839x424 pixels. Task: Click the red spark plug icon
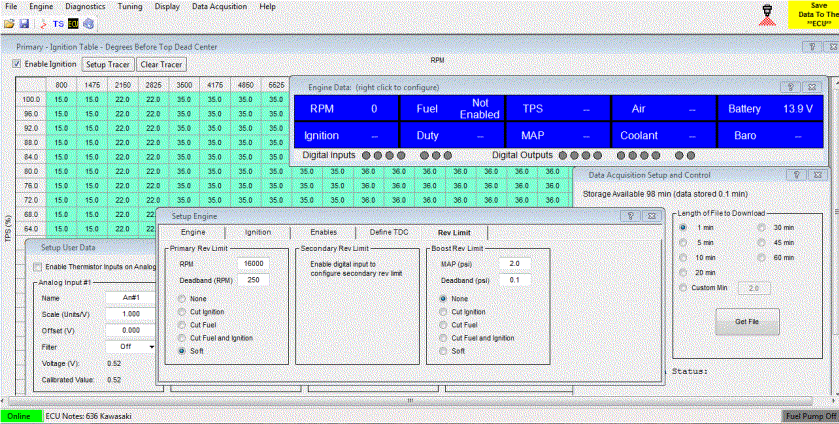click(x=766, y=15)
